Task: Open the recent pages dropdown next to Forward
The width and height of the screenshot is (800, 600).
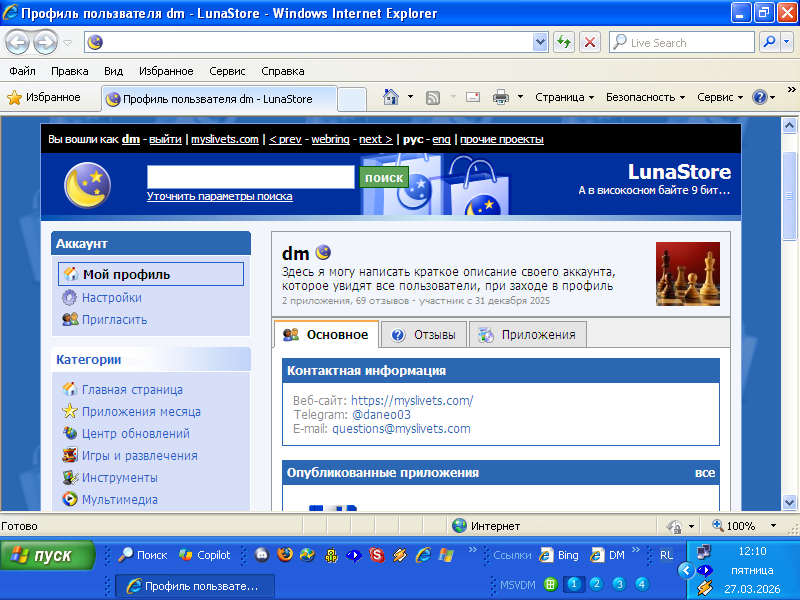Action: 67,43
